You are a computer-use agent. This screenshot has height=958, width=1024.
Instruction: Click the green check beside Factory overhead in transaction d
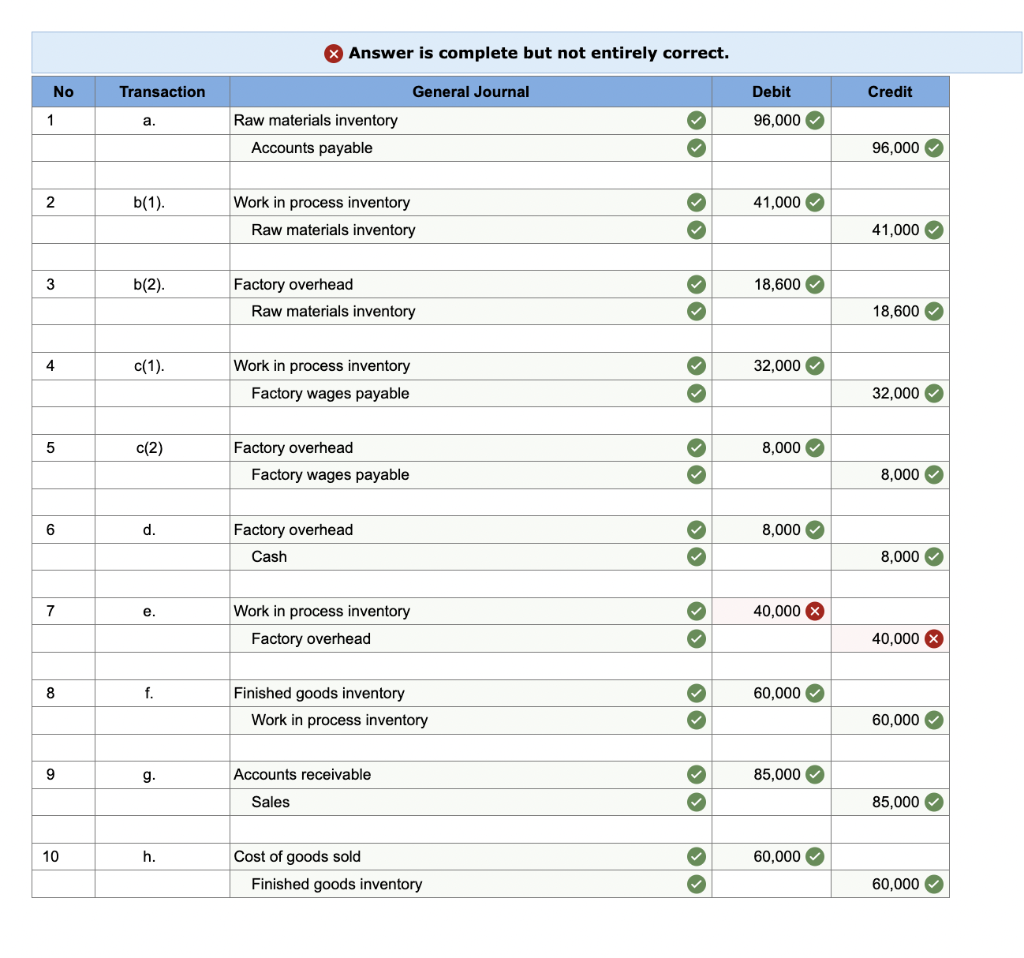(696, 530)
